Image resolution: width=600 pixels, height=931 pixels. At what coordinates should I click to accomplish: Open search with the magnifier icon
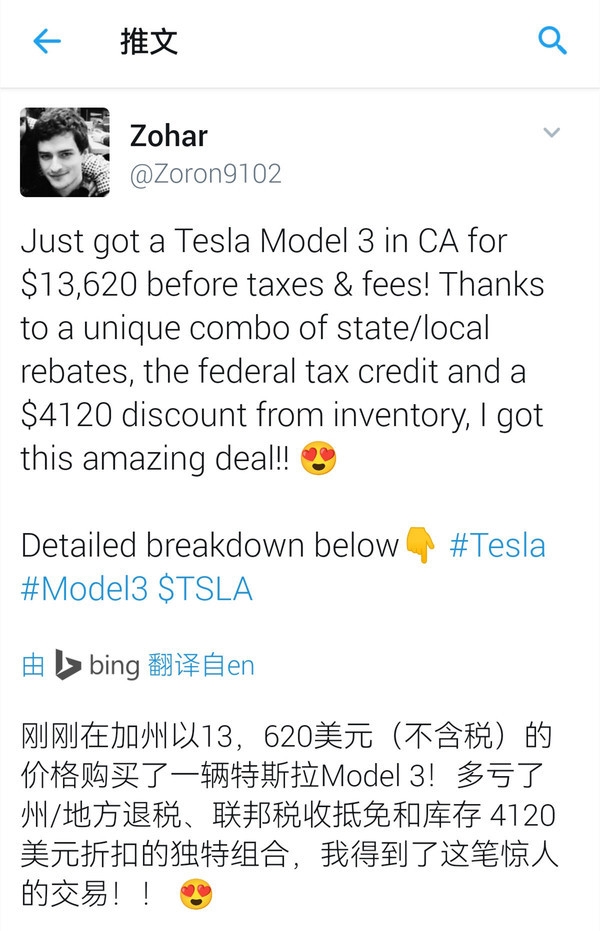point(552,41)
